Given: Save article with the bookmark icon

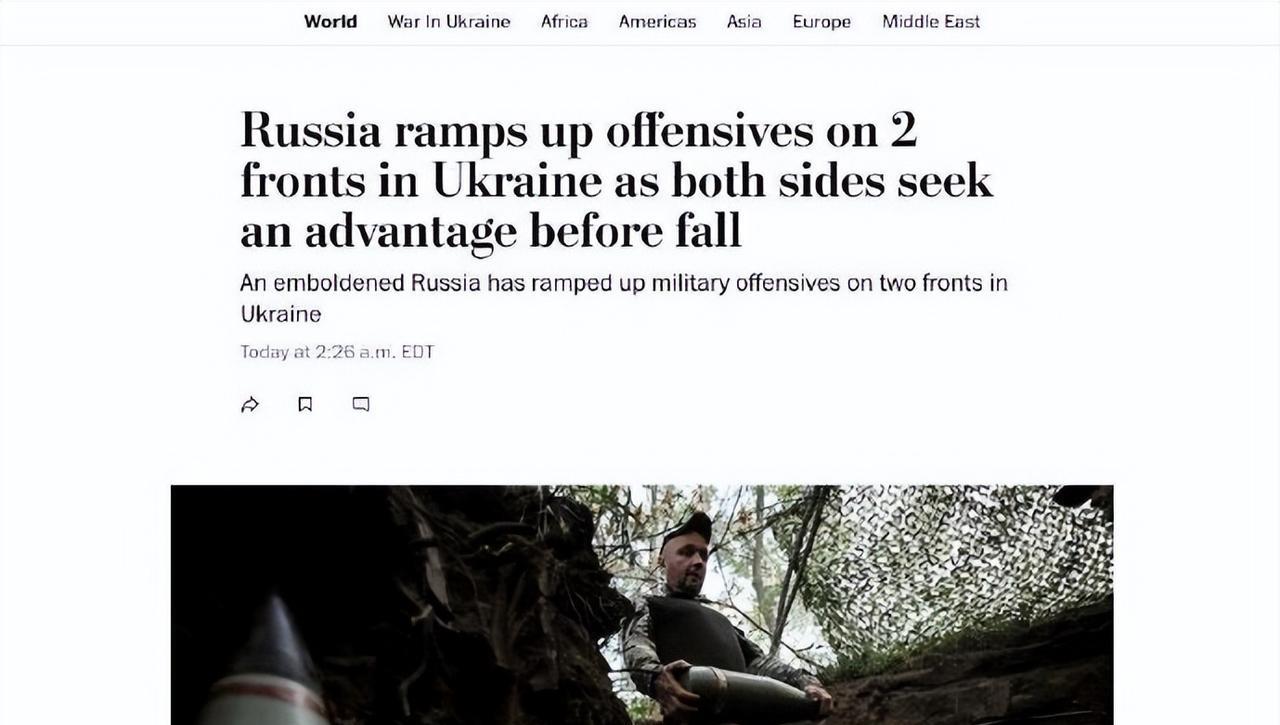Looking at the screenshot, I should [x=305, y=404].
